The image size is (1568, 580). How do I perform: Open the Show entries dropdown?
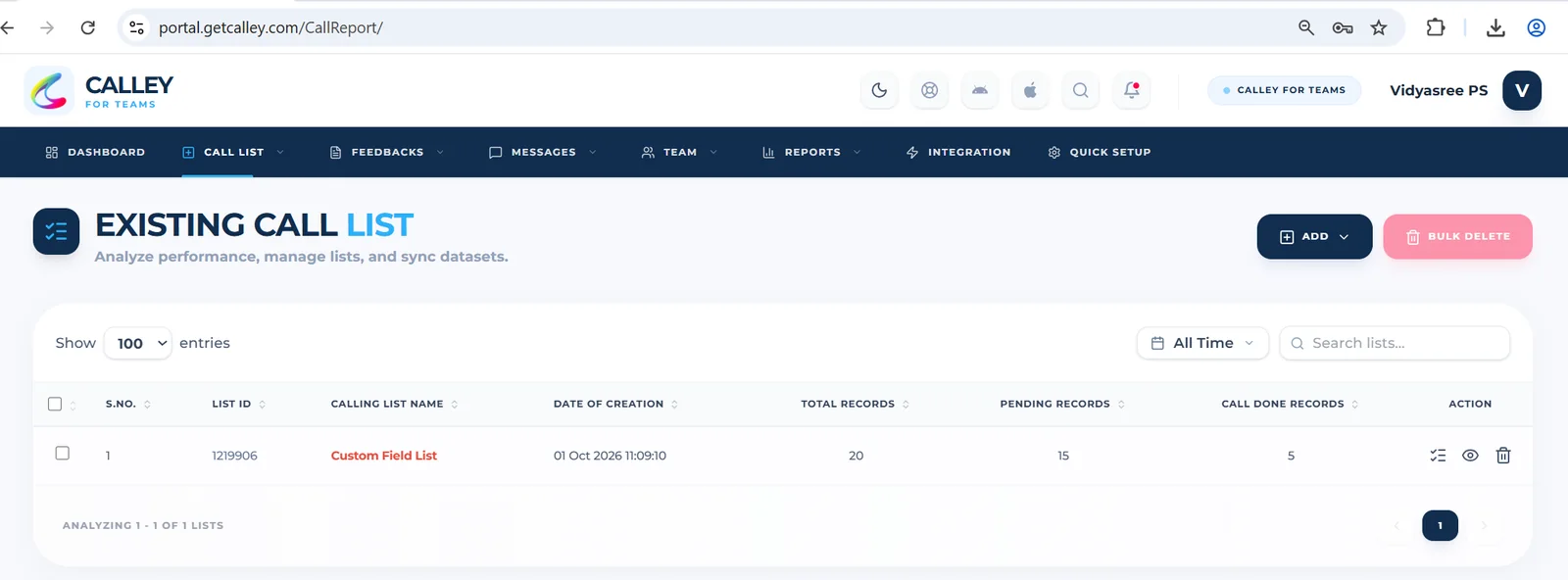(x=138, y=343)
